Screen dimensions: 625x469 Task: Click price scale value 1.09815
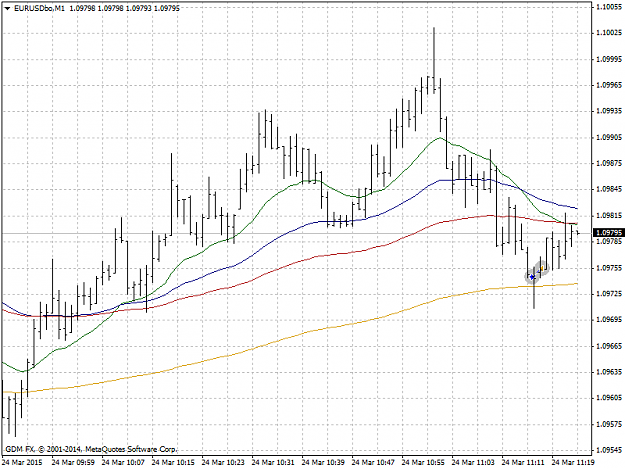point(609,215)
